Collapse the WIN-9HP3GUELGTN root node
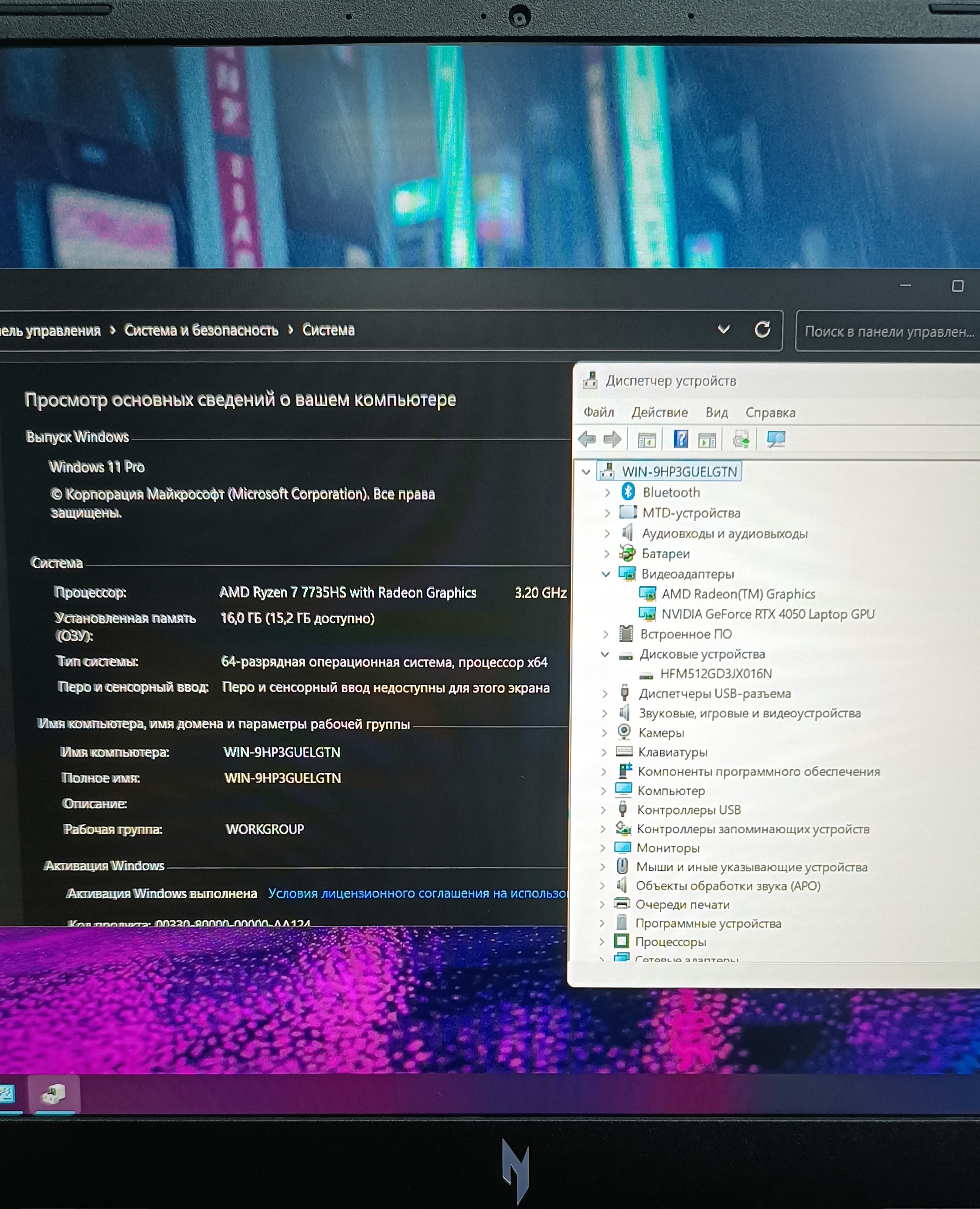The height and width of the screenshot is (1209, 980). pos(586,471)
